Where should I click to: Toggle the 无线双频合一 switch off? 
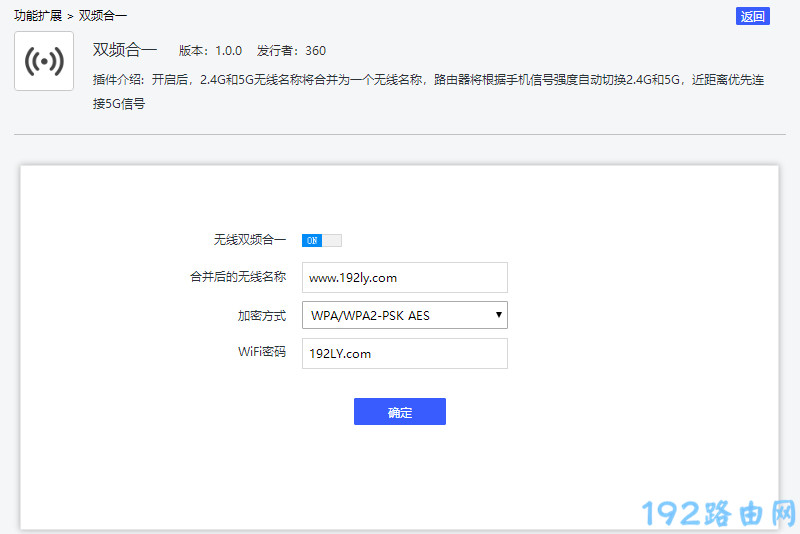point(321,240)
